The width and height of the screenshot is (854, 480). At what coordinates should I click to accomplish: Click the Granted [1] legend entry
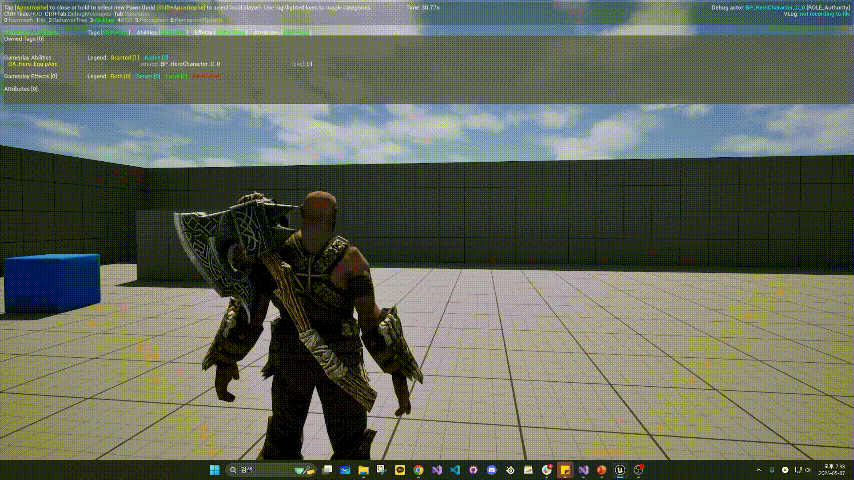(x=125, y=58)
